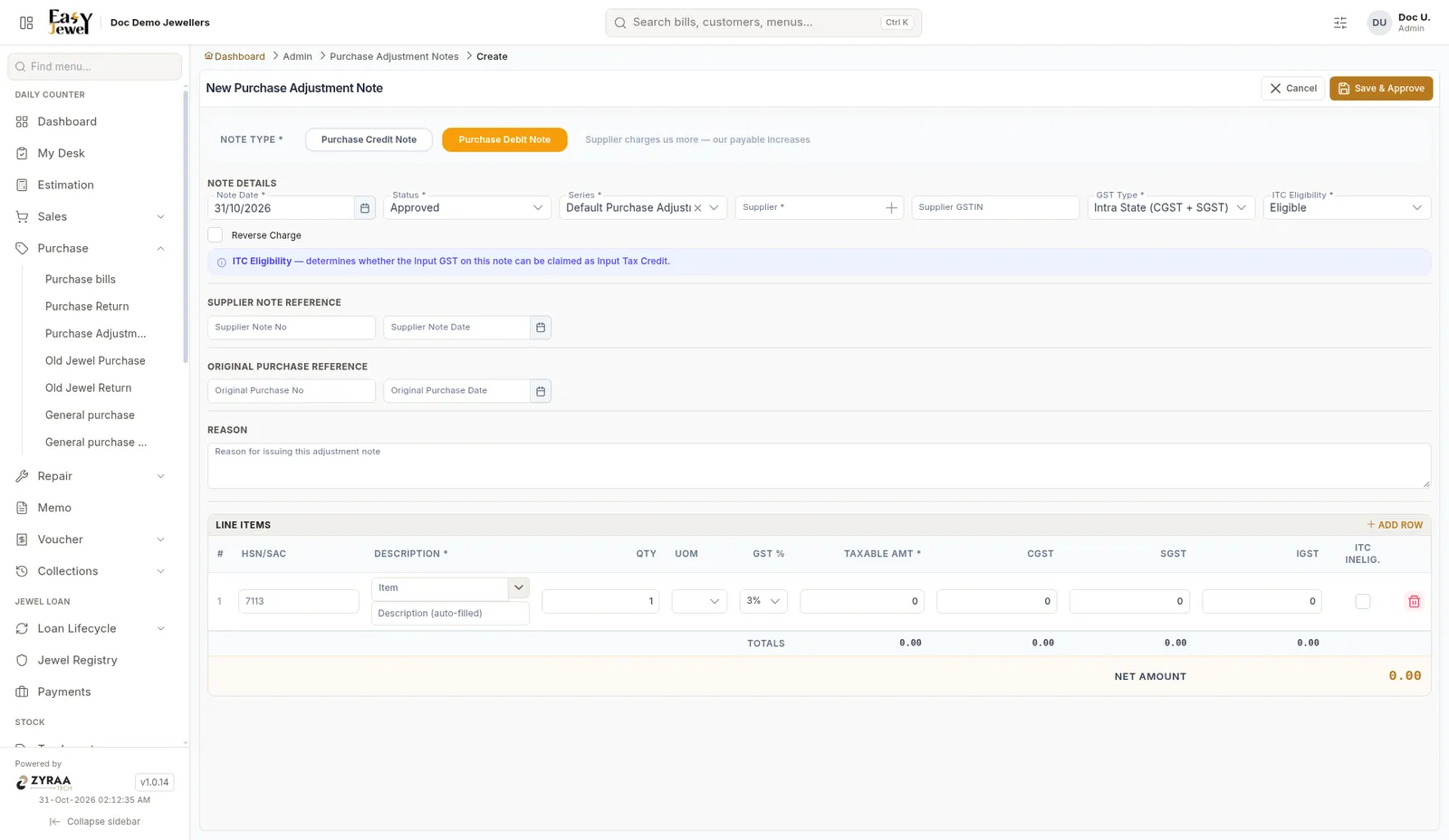The width and height of the screenshot is (1449, 840).
Task: Open the GST Type dropdown
Action: pyautogui.click(x=1171, y=207)
